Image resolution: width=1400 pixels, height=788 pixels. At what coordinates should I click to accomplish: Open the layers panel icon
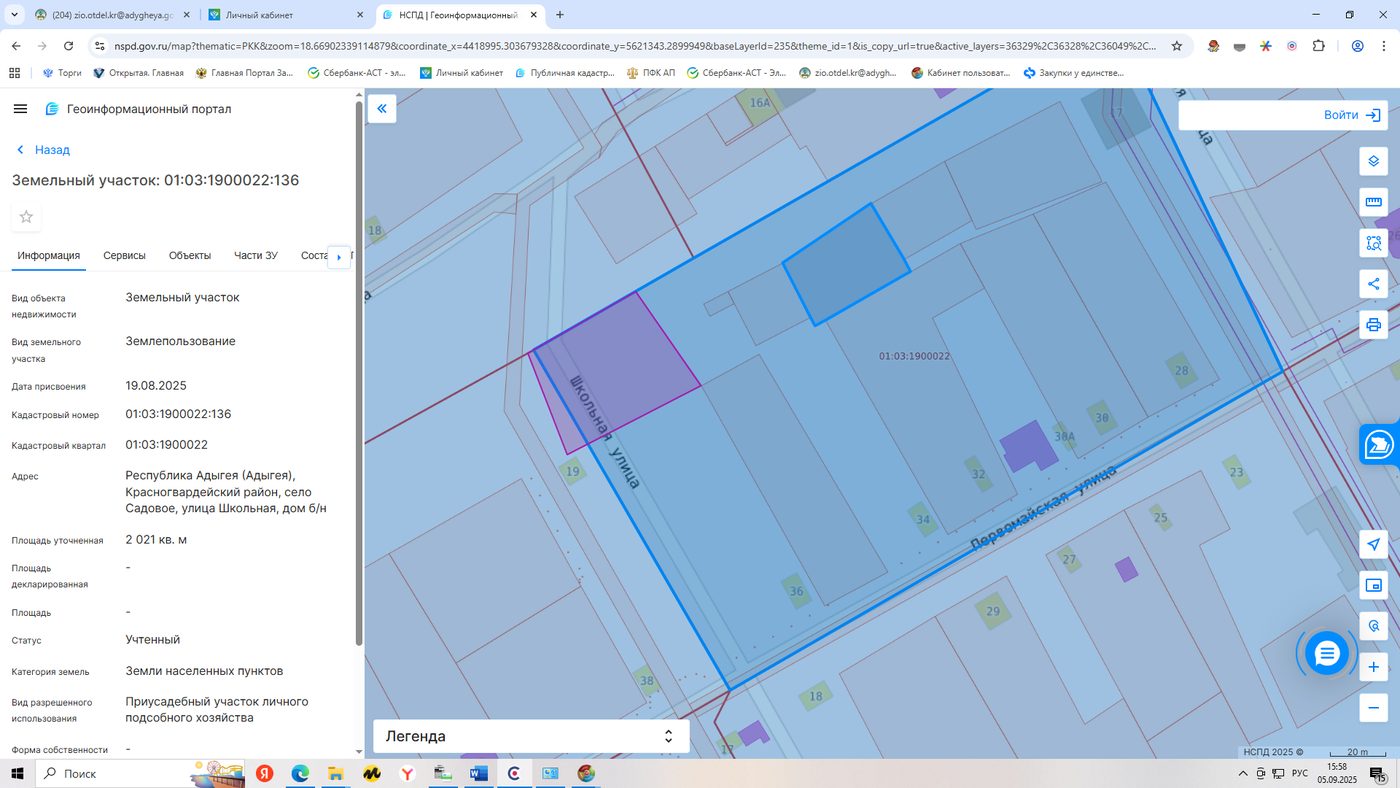(x=1373, y=161)
